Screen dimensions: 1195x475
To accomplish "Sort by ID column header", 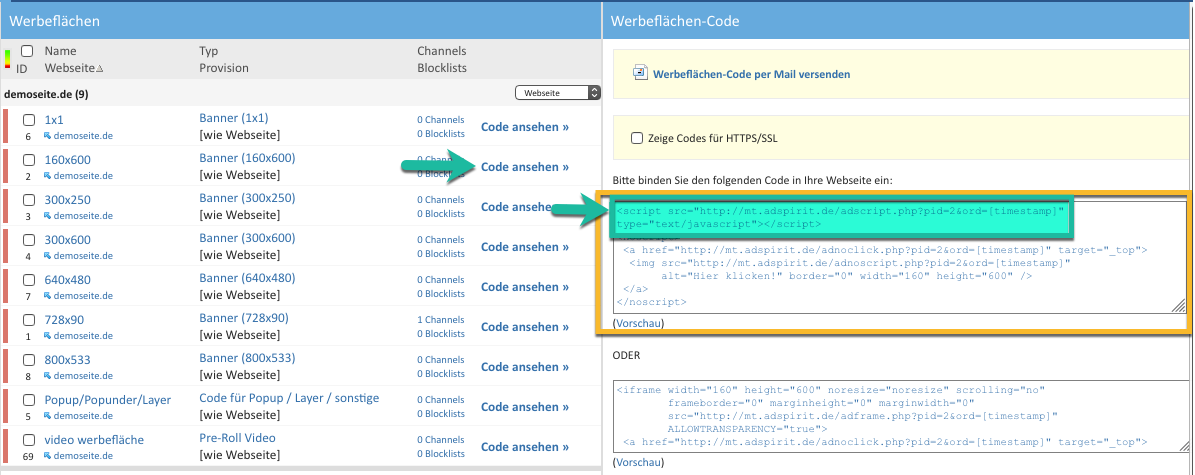I will tap(21, 69).
